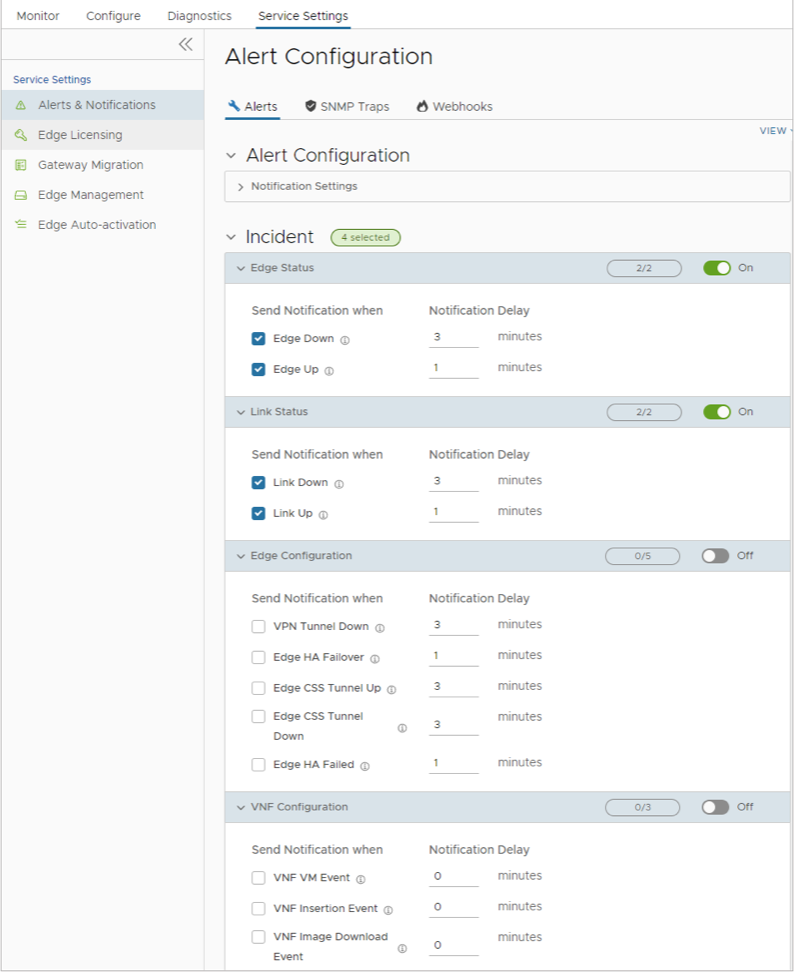Expand the Notification Settings section

click(240, 187)
